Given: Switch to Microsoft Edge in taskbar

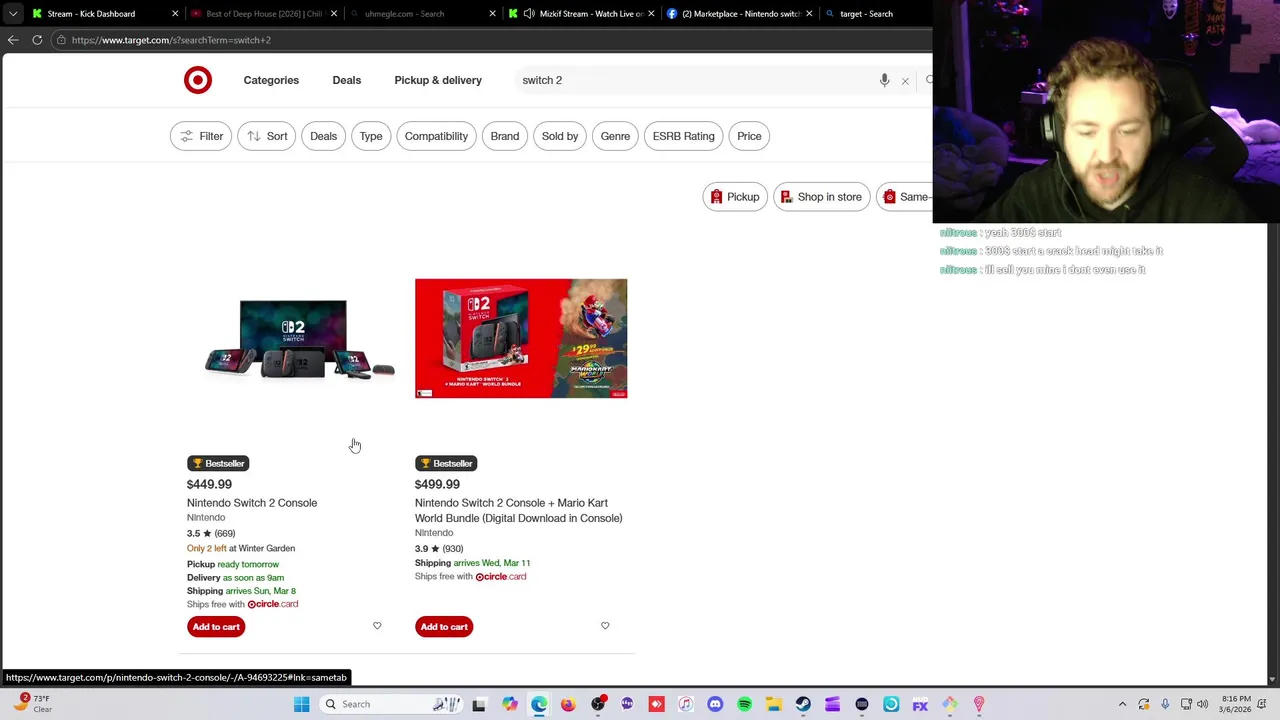Looking at the screenshot, I should [539, 704].
